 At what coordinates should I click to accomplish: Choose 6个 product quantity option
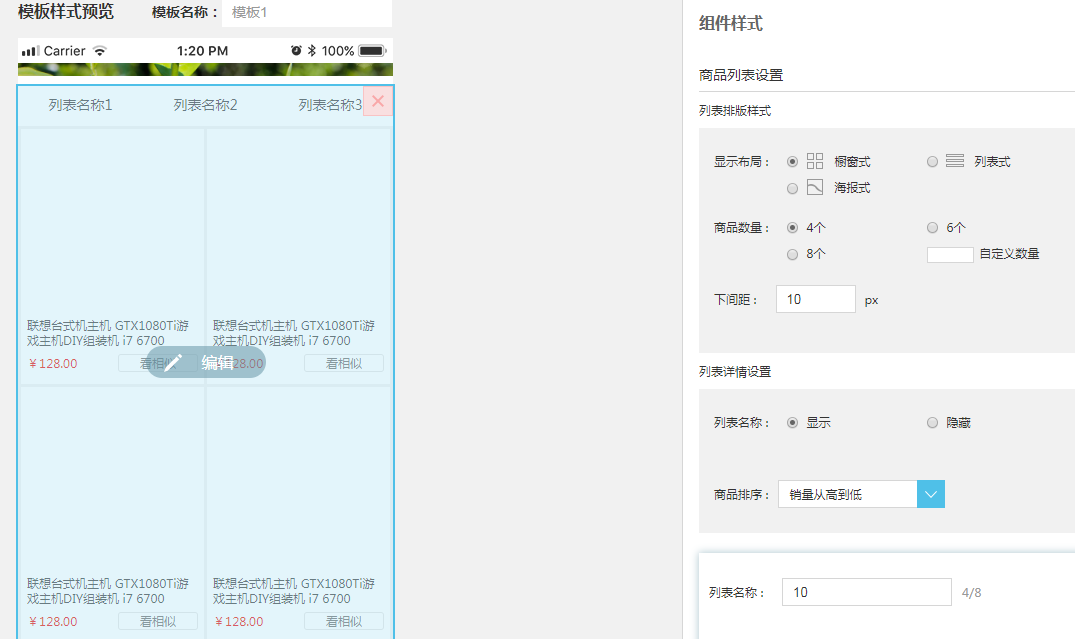click(932, 228)
